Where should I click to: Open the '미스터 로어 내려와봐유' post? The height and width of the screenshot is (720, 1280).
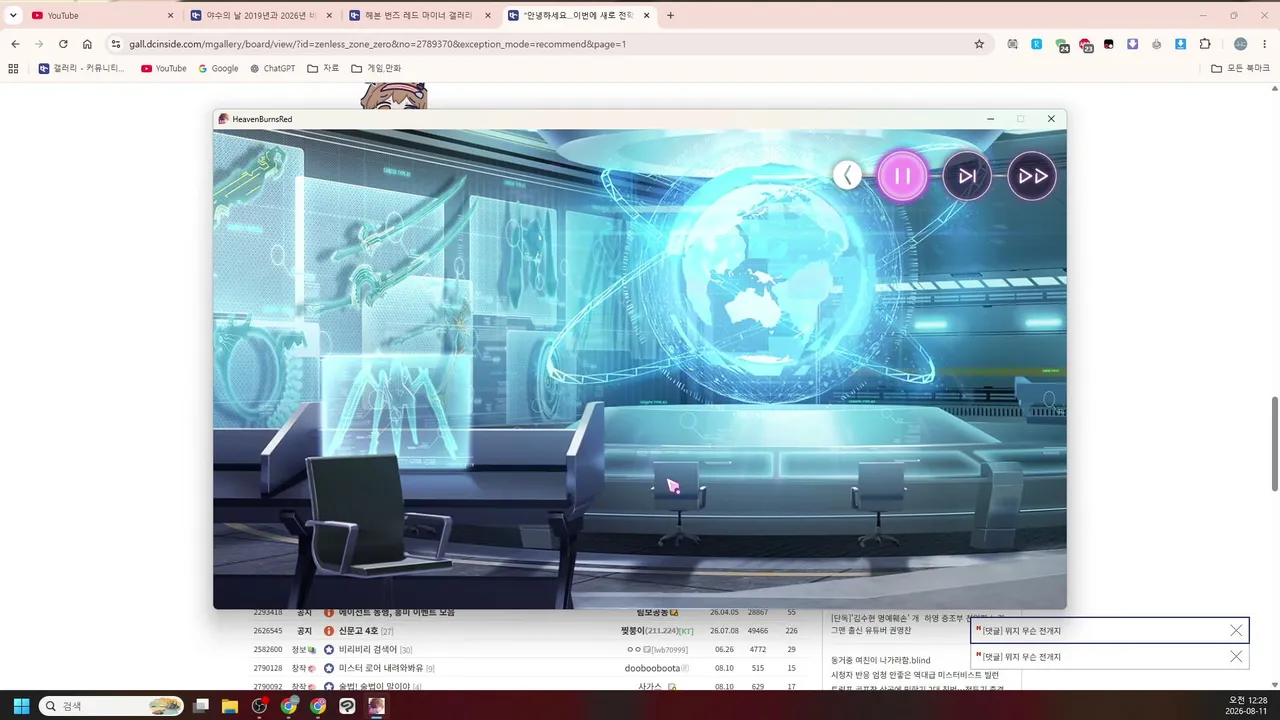(x=381, y=668)
